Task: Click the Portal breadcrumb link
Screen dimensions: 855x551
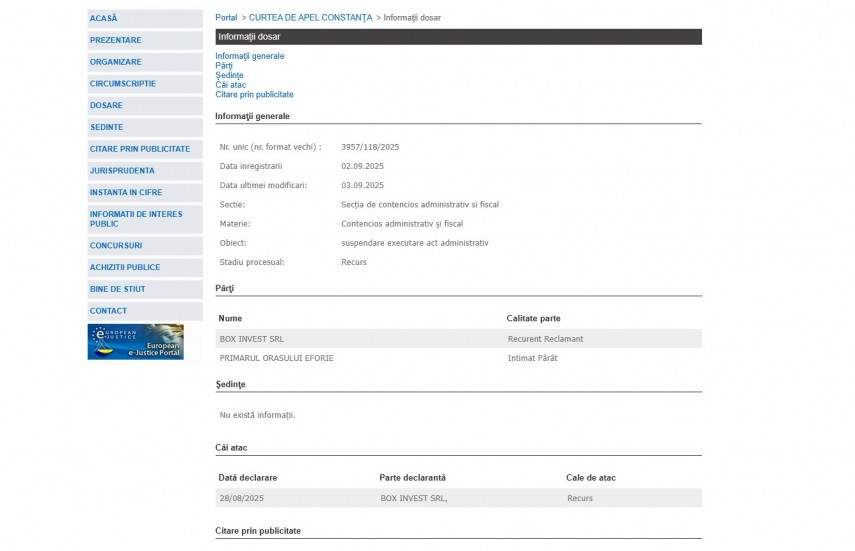Action: [226, 18]
